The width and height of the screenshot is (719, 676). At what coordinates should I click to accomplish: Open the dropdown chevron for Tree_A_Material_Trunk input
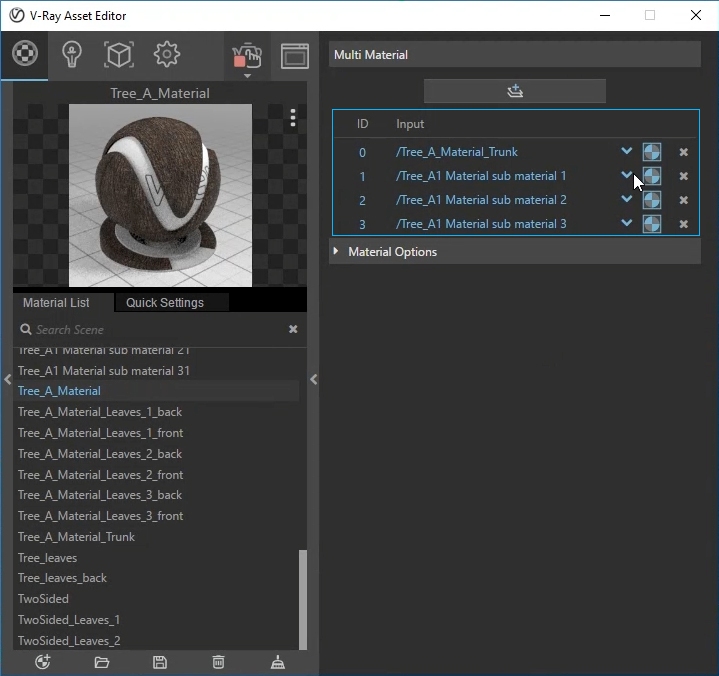(x=627, y=152)
